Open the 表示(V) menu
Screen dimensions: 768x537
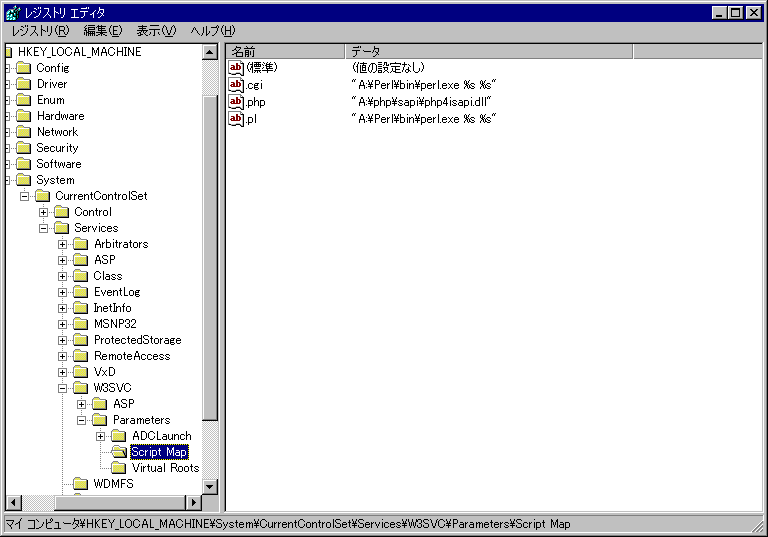tap(156, 31)
